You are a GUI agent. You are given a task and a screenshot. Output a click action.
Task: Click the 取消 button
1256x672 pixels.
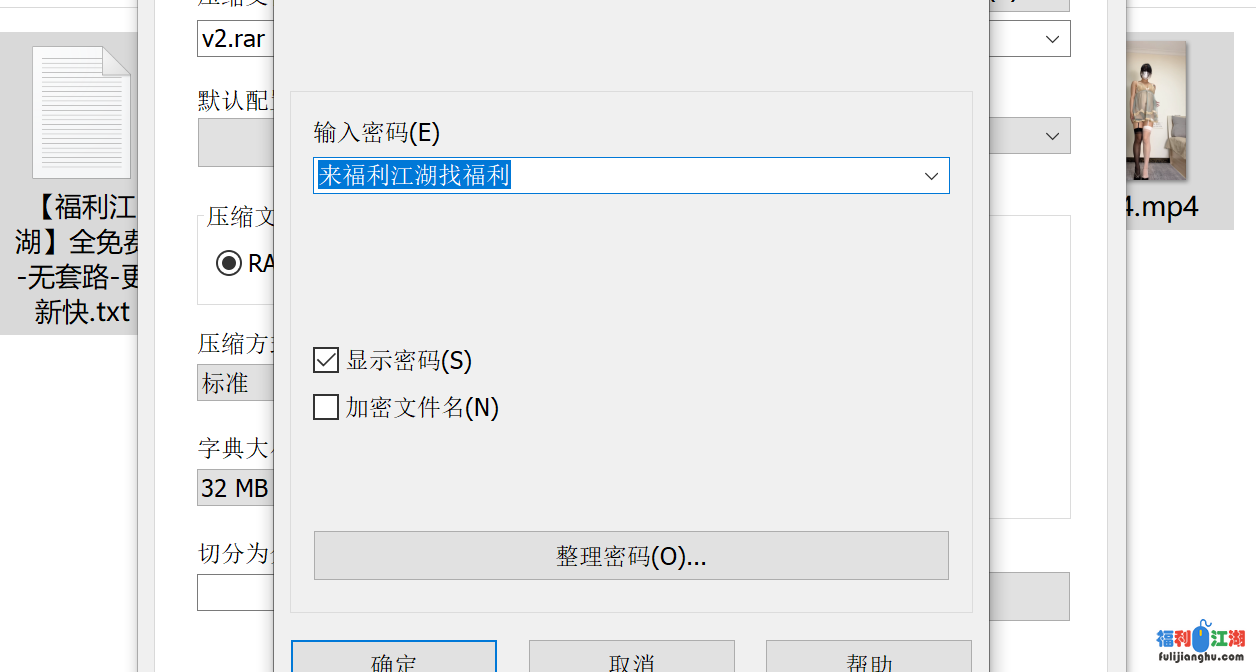[x=631, y=660]
